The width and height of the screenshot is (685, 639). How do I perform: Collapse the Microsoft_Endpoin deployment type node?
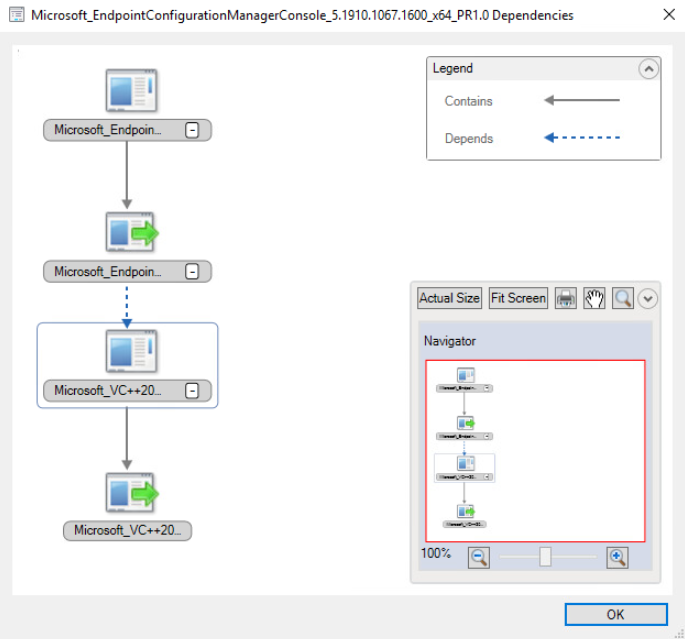click(192, 272)
